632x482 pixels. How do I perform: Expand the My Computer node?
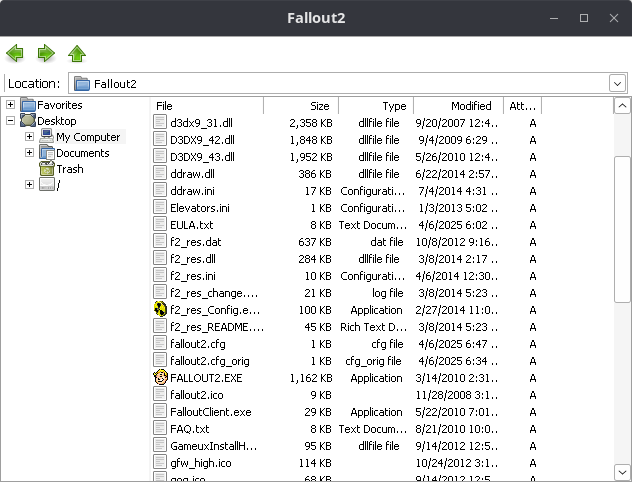click(x=30, y=137)
